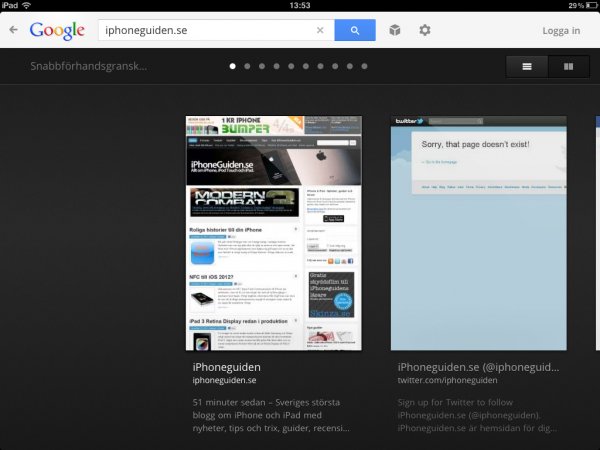Select the ninth page indicator dot

tap(350, 66)
